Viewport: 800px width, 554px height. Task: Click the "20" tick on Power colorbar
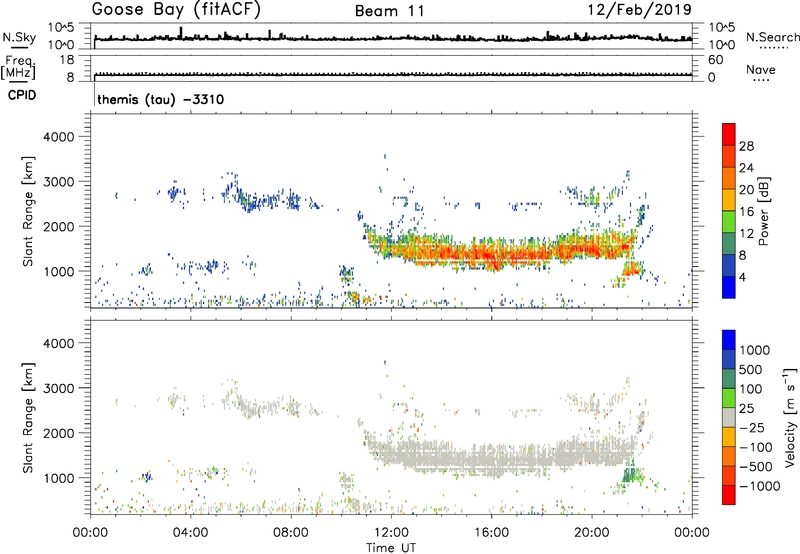[746, 190]
